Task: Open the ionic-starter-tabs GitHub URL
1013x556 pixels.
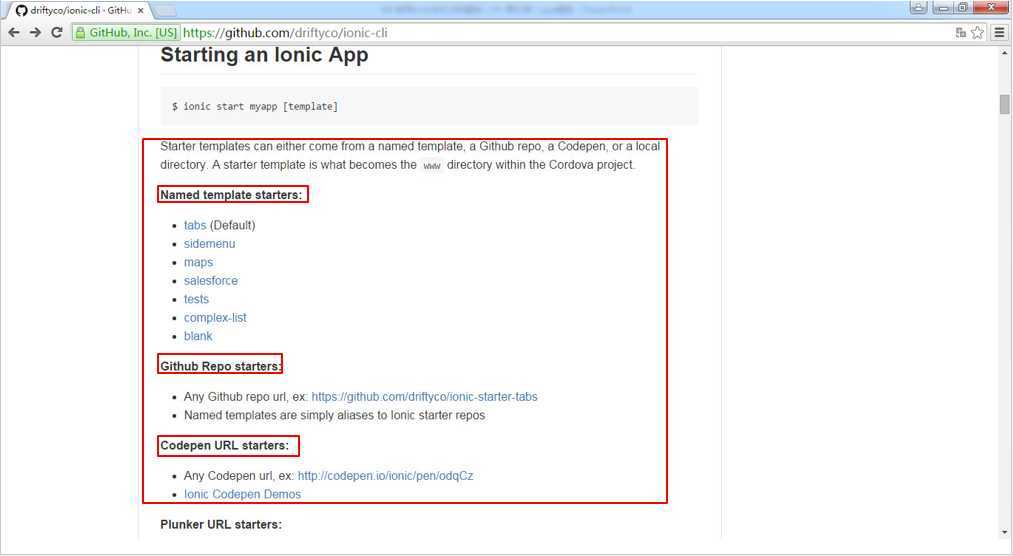Action: coord(424,397)
